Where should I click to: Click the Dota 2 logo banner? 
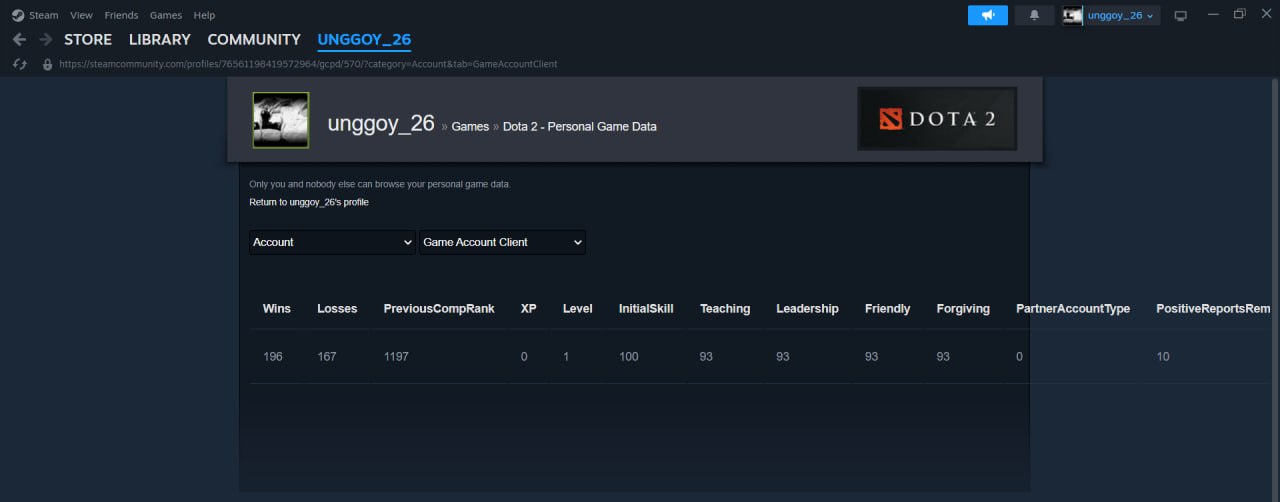[937, 119]
